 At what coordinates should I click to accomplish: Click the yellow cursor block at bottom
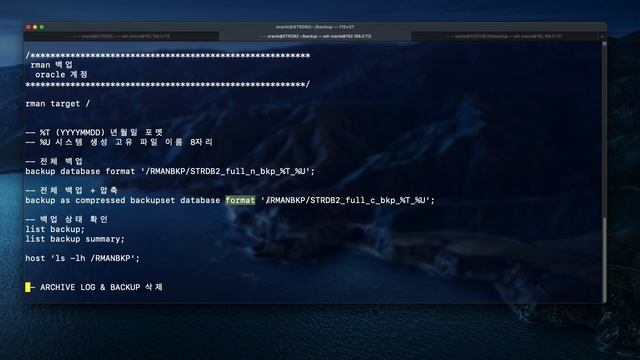click(28, 287)
